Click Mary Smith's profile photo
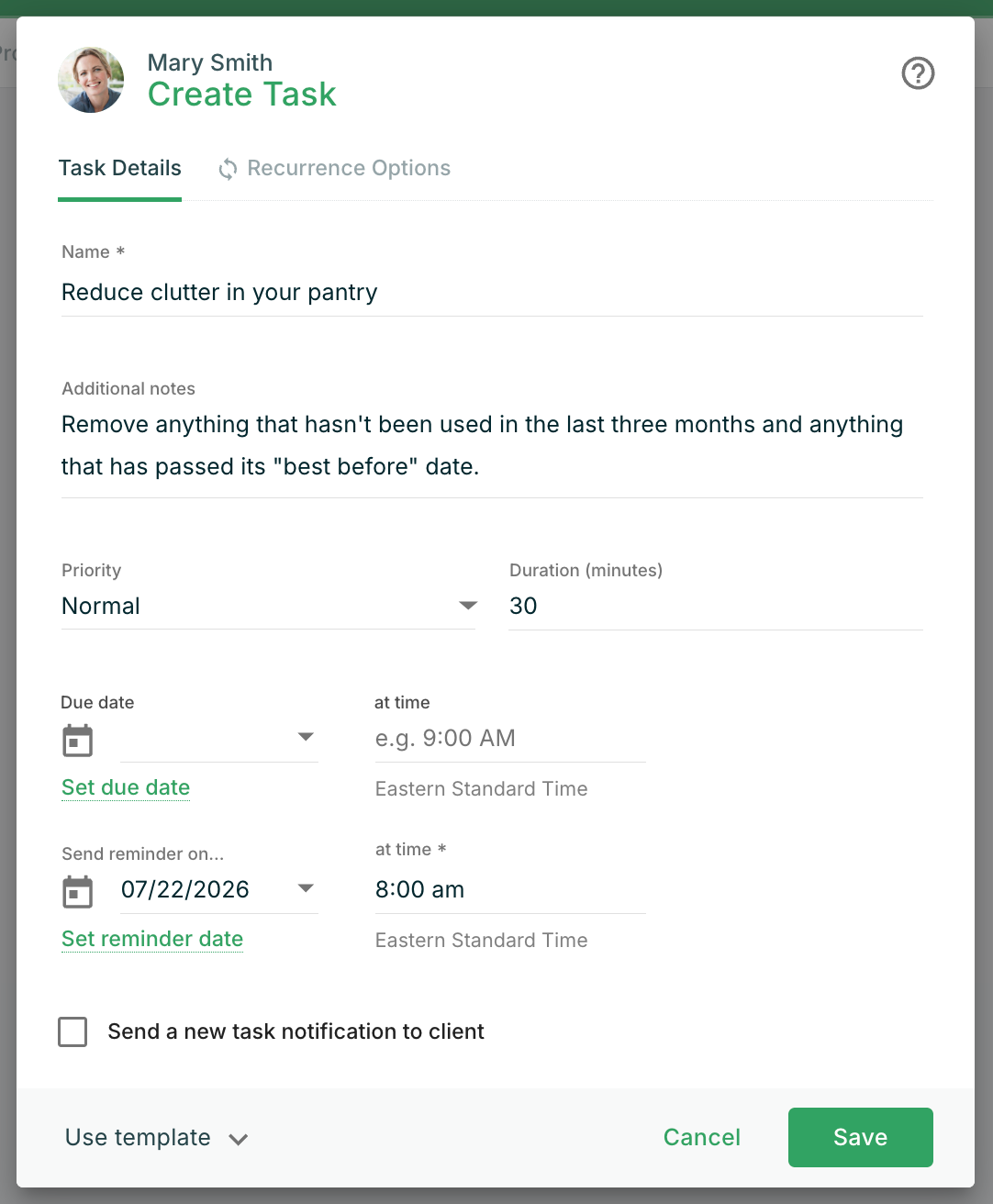993x1204 pixels. pos(91,80)
